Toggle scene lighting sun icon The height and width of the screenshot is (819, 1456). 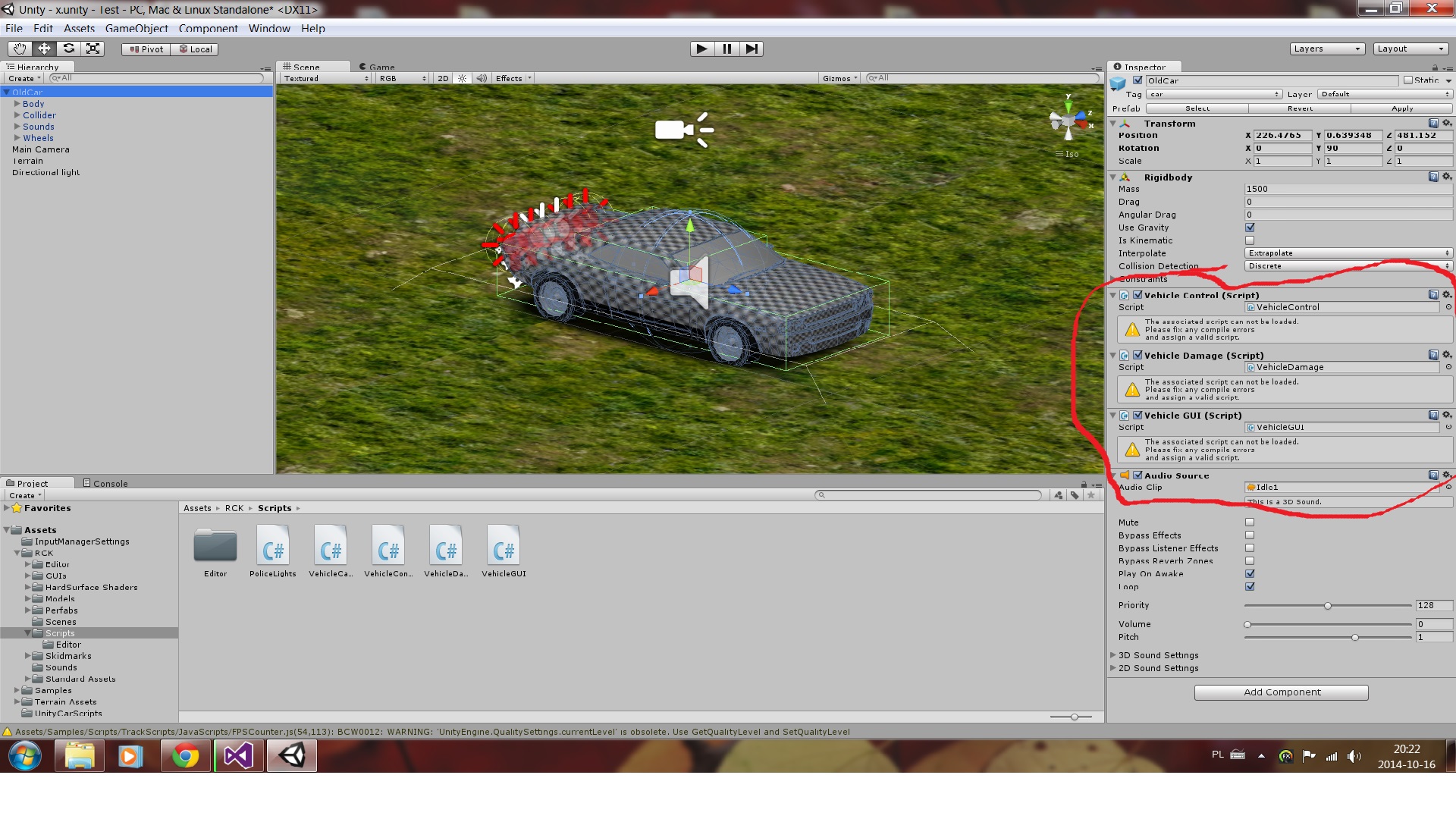(462, 78)
